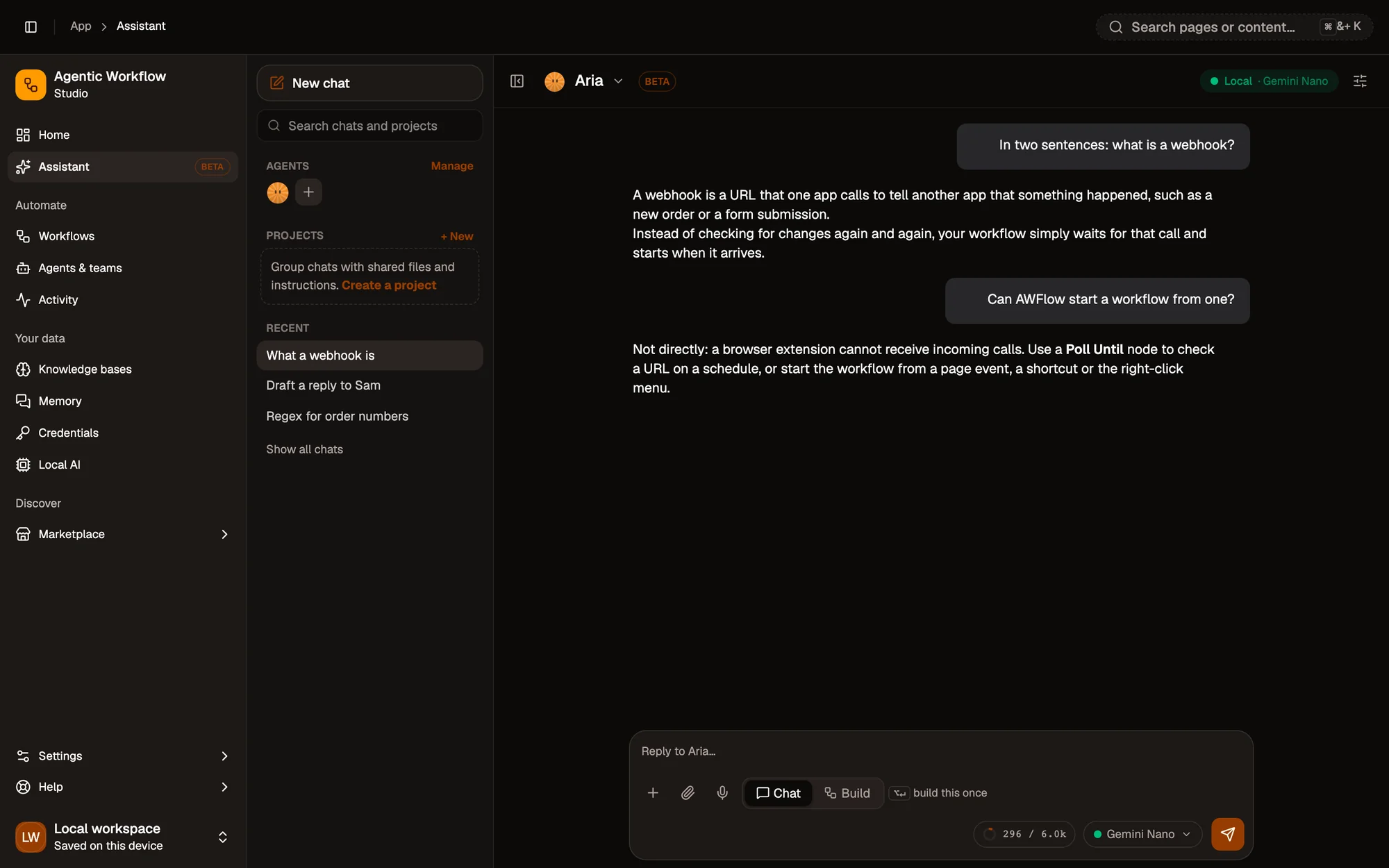Image resolution: width=1389 pixels, height=868 pixels.
Task: Start a New chat
Action: (369, 83)
